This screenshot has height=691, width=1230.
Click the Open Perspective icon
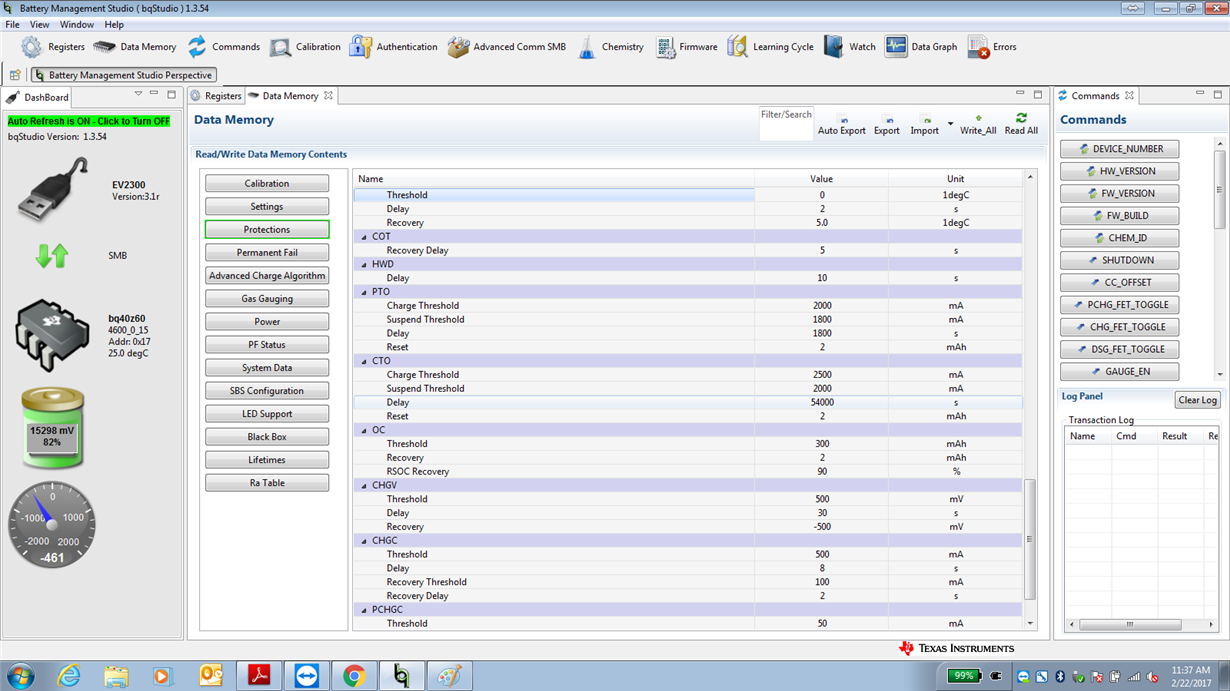point(15,75)
